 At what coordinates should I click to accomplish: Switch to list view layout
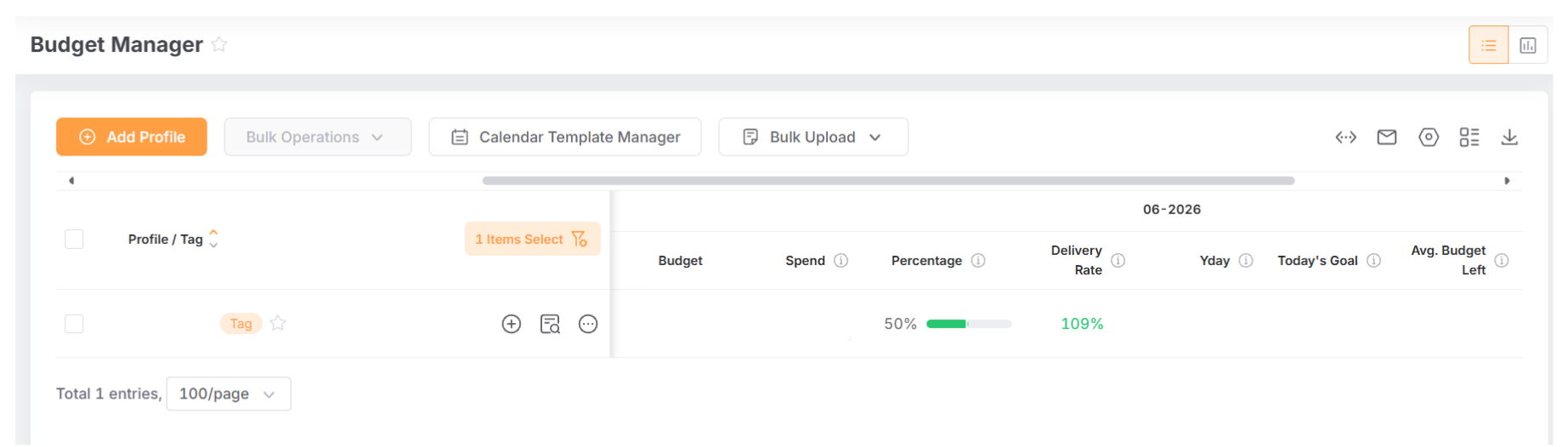click(1489, 45)
